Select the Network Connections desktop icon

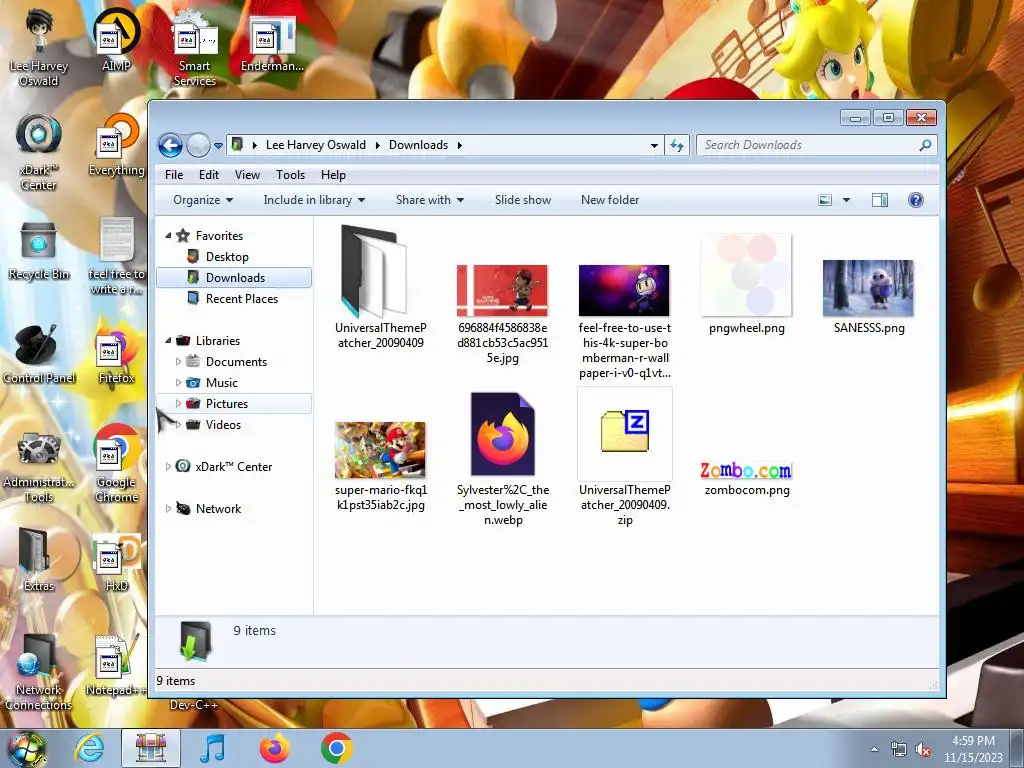tap(39, 673)
